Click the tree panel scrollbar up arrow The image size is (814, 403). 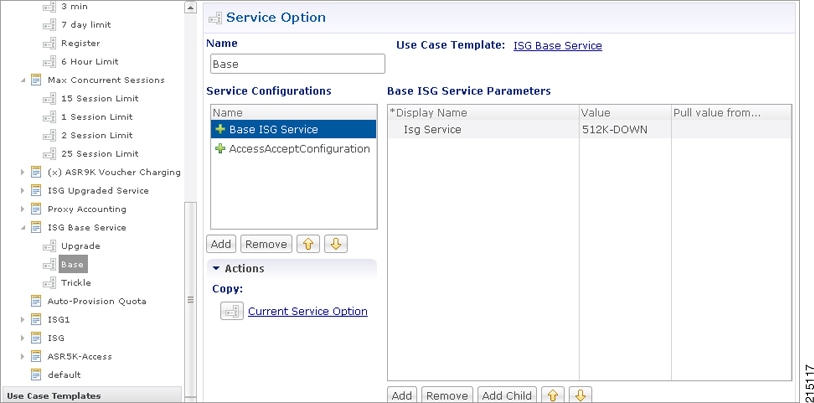point(191,8)
